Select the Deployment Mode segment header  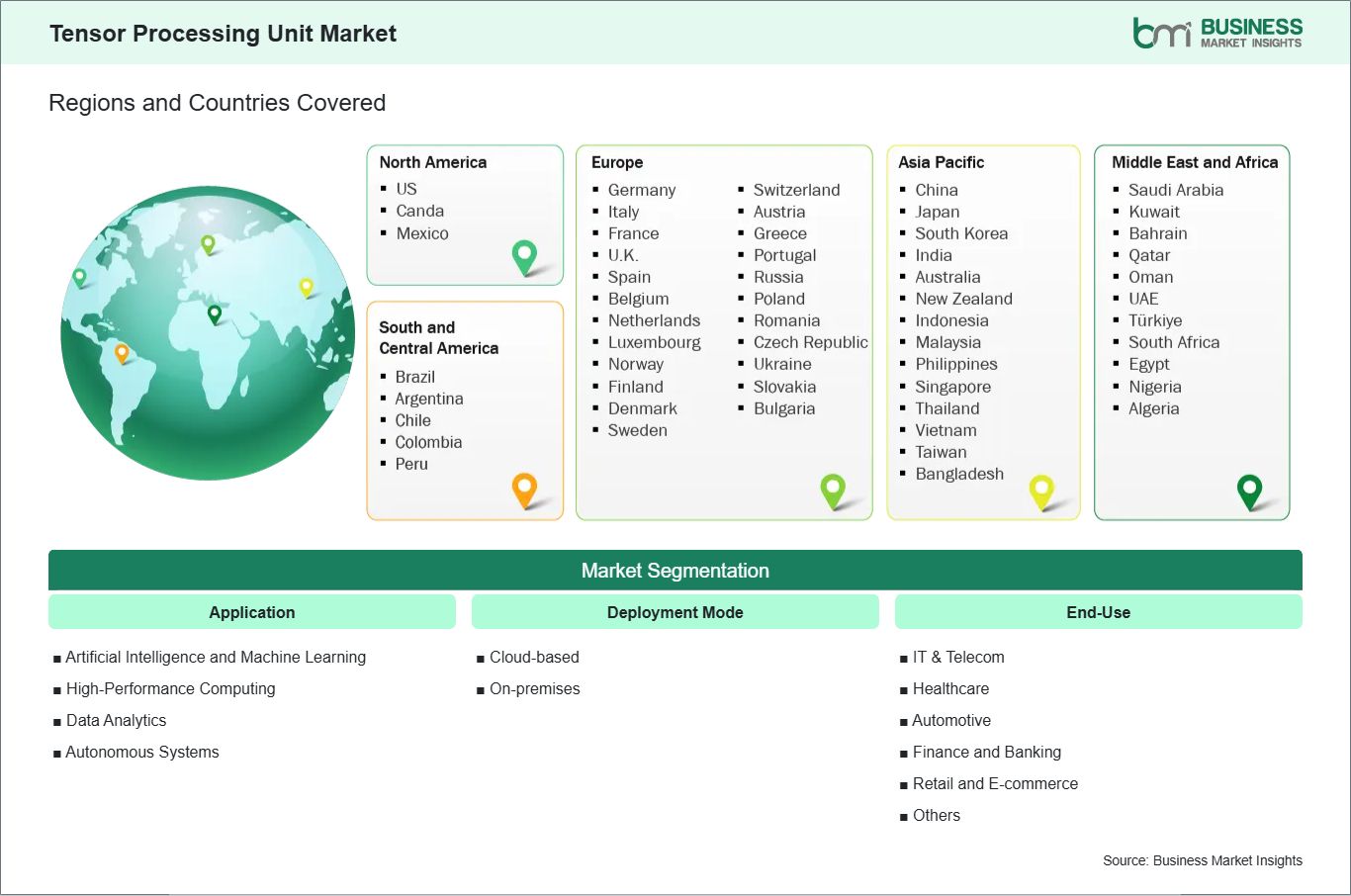(x=675, y=612)
